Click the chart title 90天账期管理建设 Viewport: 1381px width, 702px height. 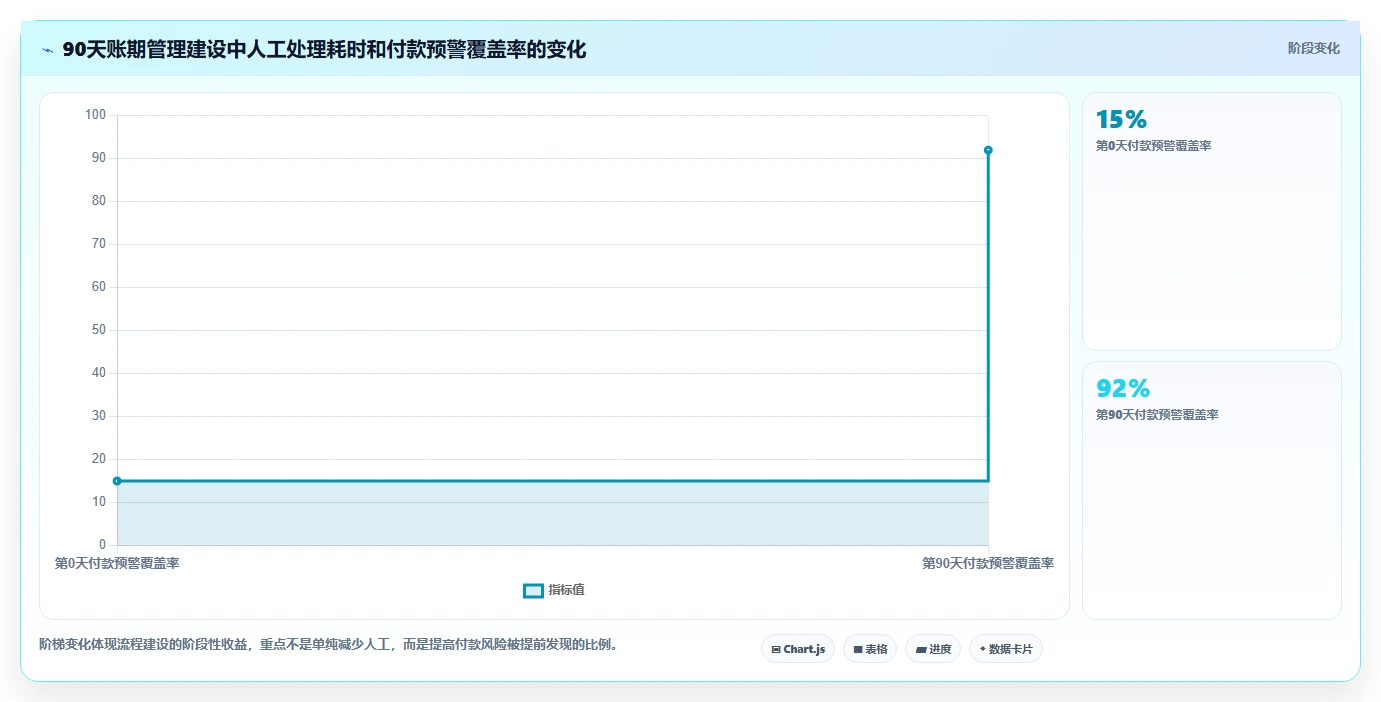click(324, 49)
